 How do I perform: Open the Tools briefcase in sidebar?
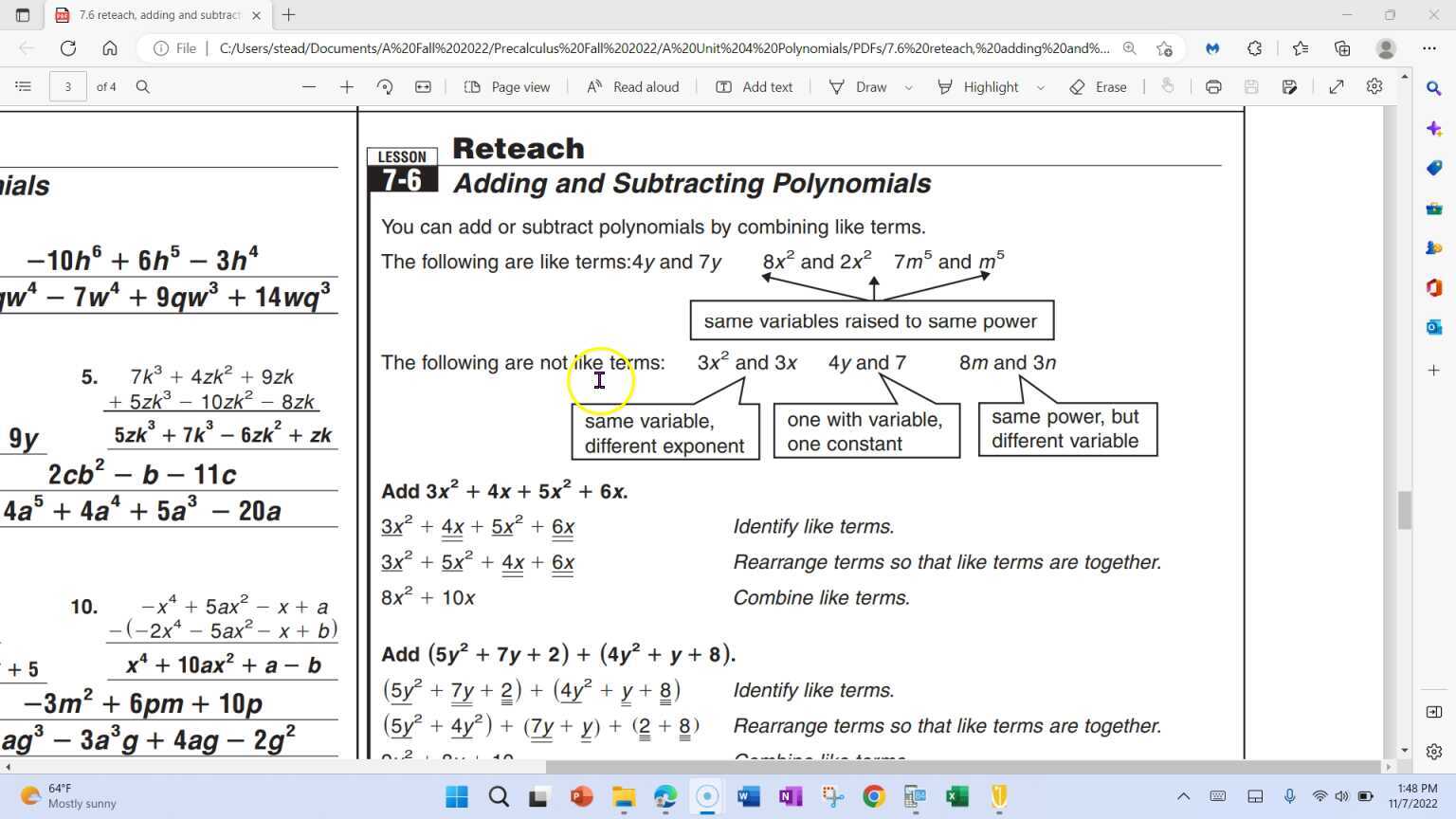click(1434, 208)
